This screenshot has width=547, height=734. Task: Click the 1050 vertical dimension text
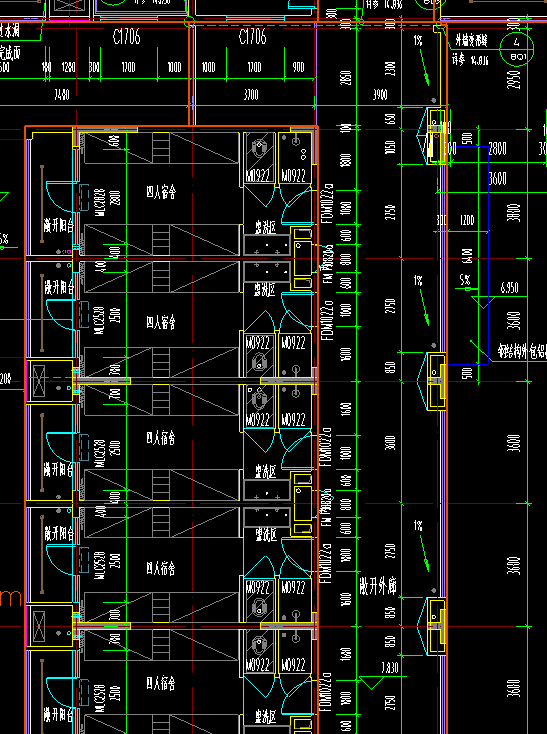(392, 147)
